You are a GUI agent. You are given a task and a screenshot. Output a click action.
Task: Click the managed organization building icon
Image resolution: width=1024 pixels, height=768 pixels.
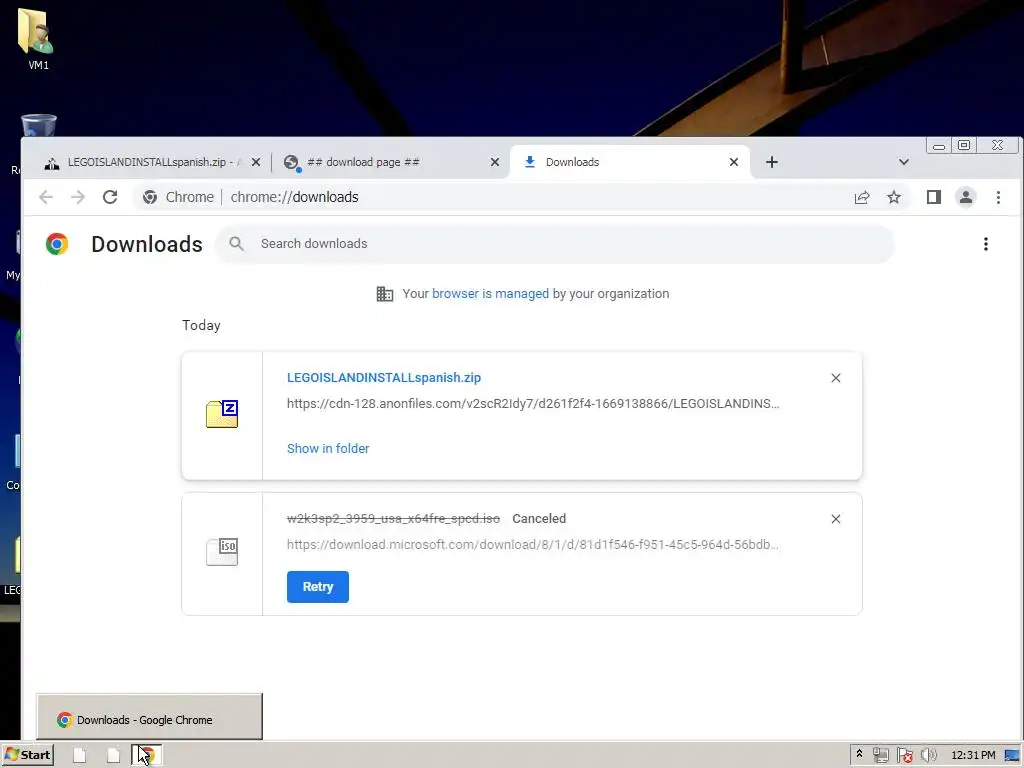(x=385, y=294)
